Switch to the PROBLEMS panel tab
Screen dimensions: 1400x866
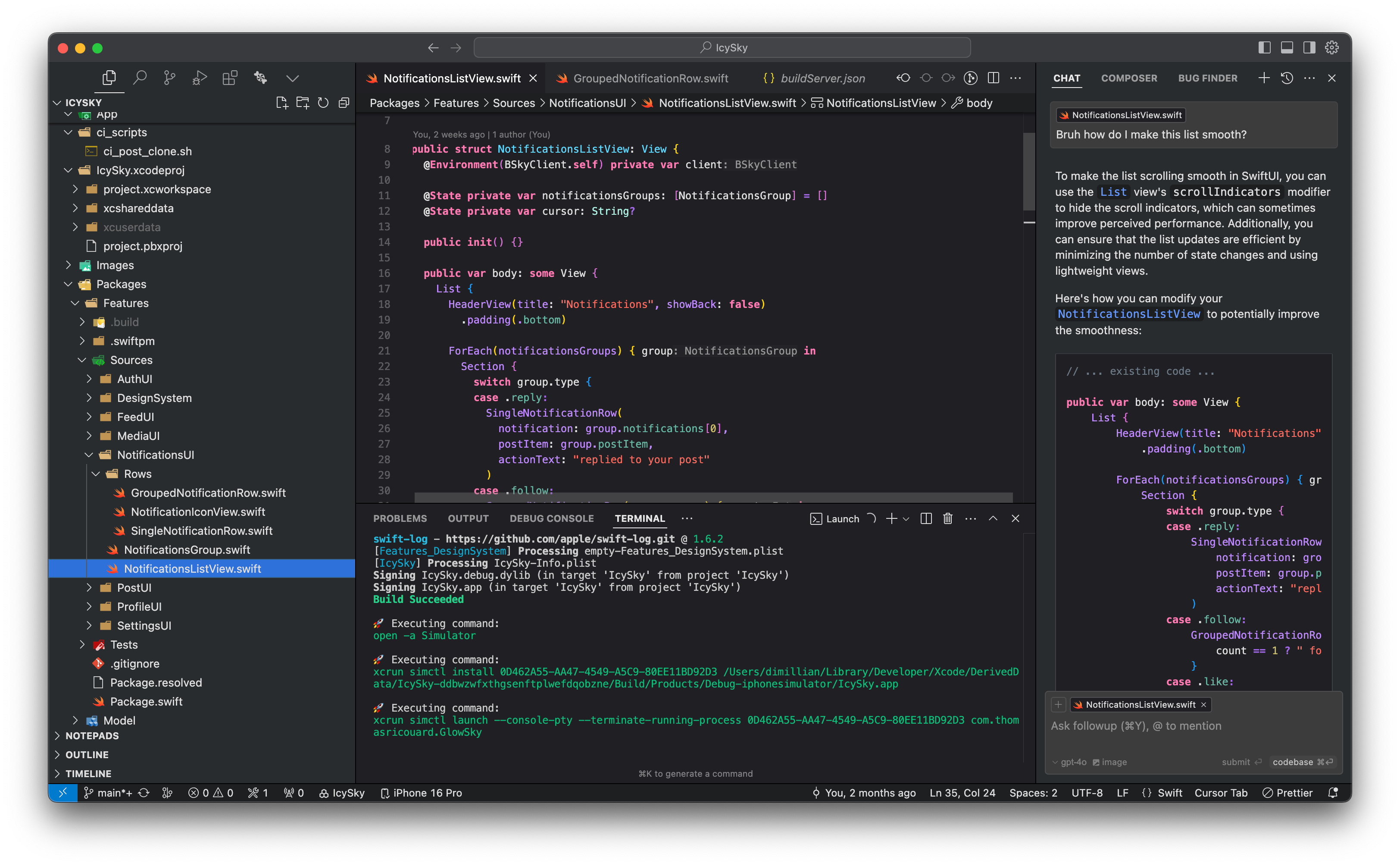400,518
